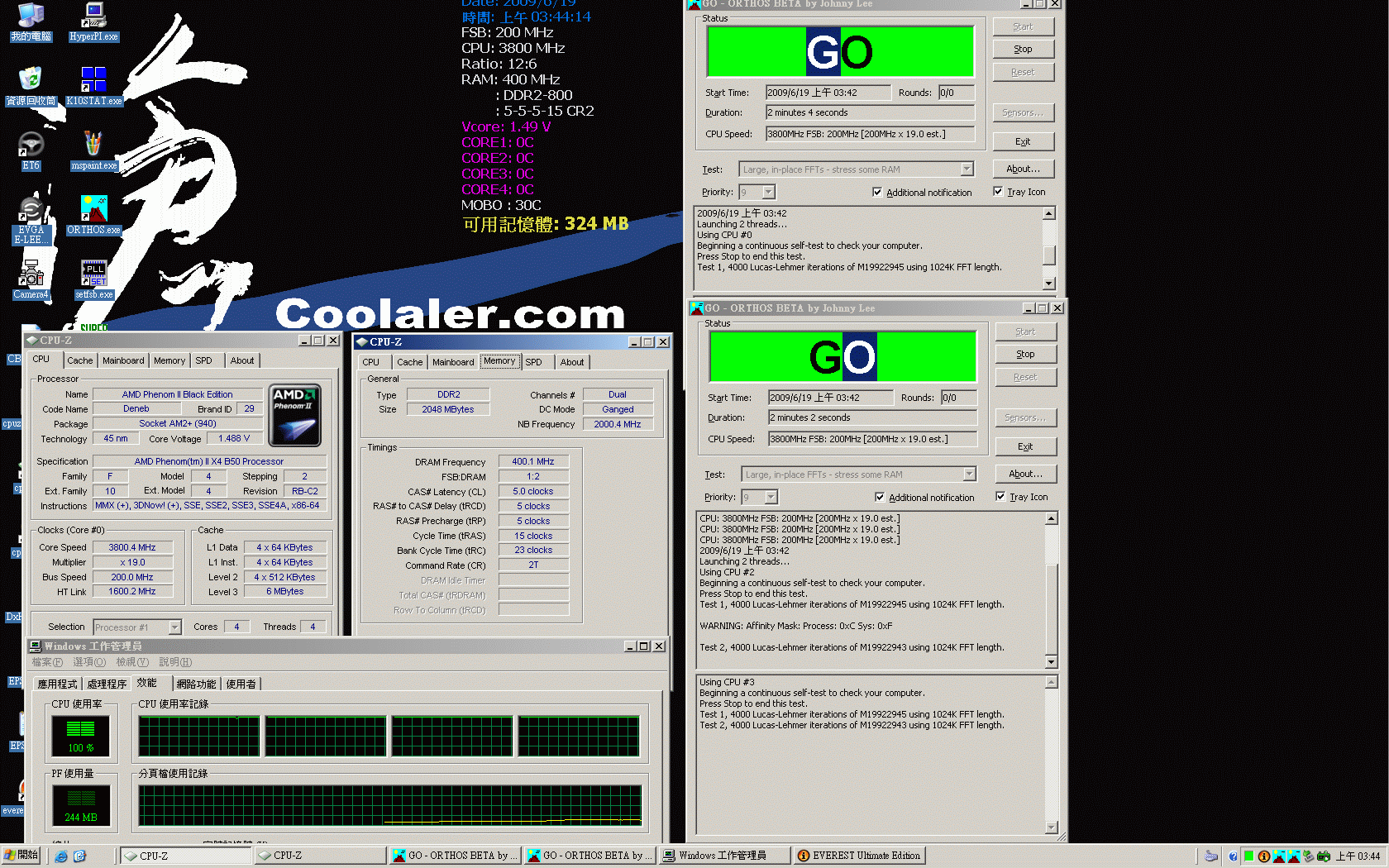Open the Recycle Bin desktop icon
The image size is (1389, 868).
coord(31,86)
